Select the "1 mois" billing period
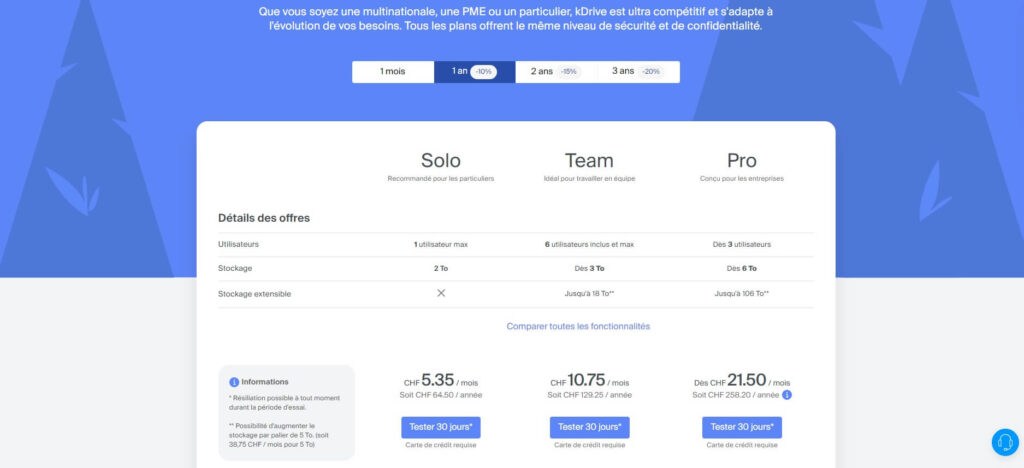Screen dimensions: 1024x468 click(393, 72)
